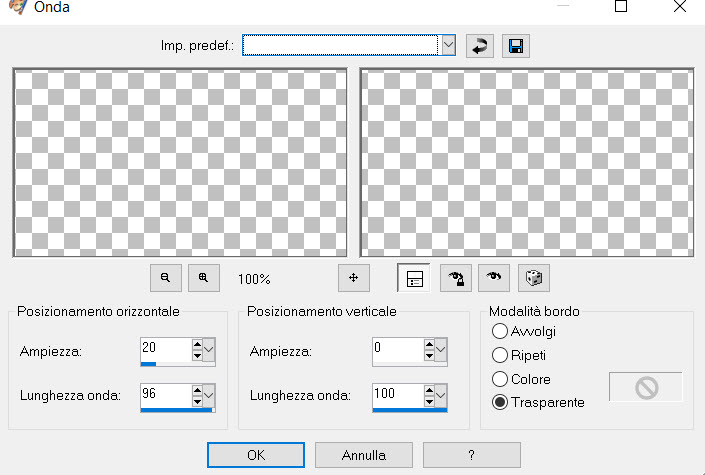The image size is (705, 475).
Task: Click the blue bar under vertical Lunghezza onda
Action: pos(410,410)
